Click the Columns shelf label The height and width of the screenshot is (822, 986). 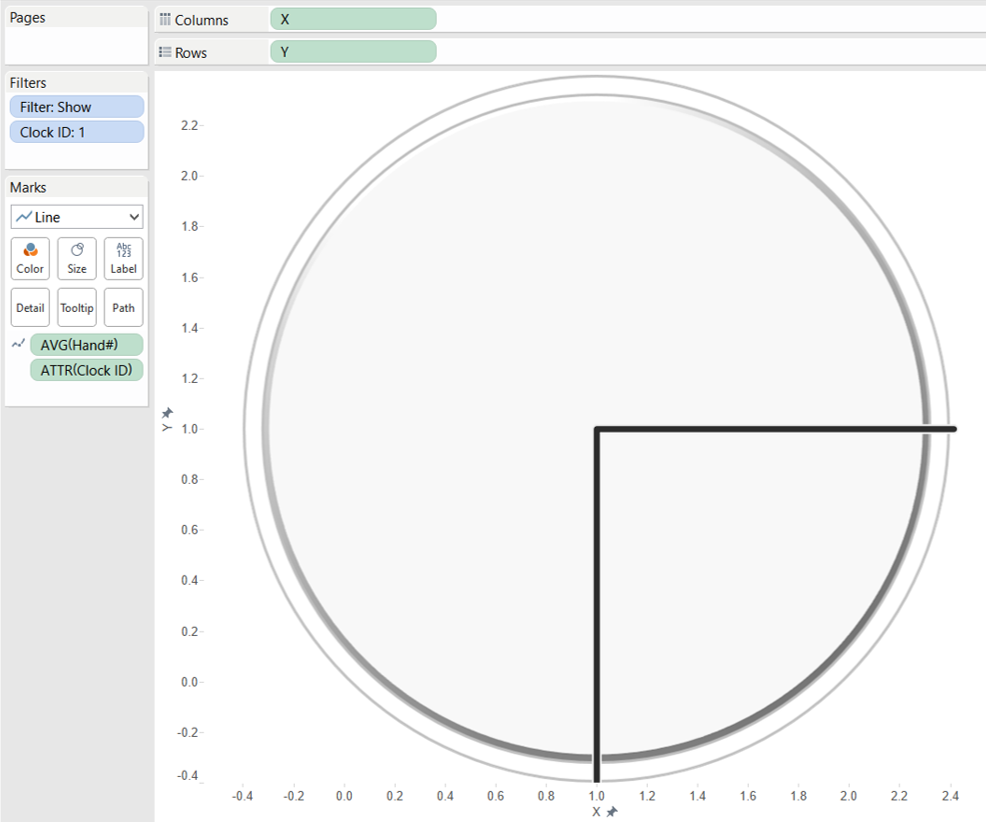[x=201, y=20]
